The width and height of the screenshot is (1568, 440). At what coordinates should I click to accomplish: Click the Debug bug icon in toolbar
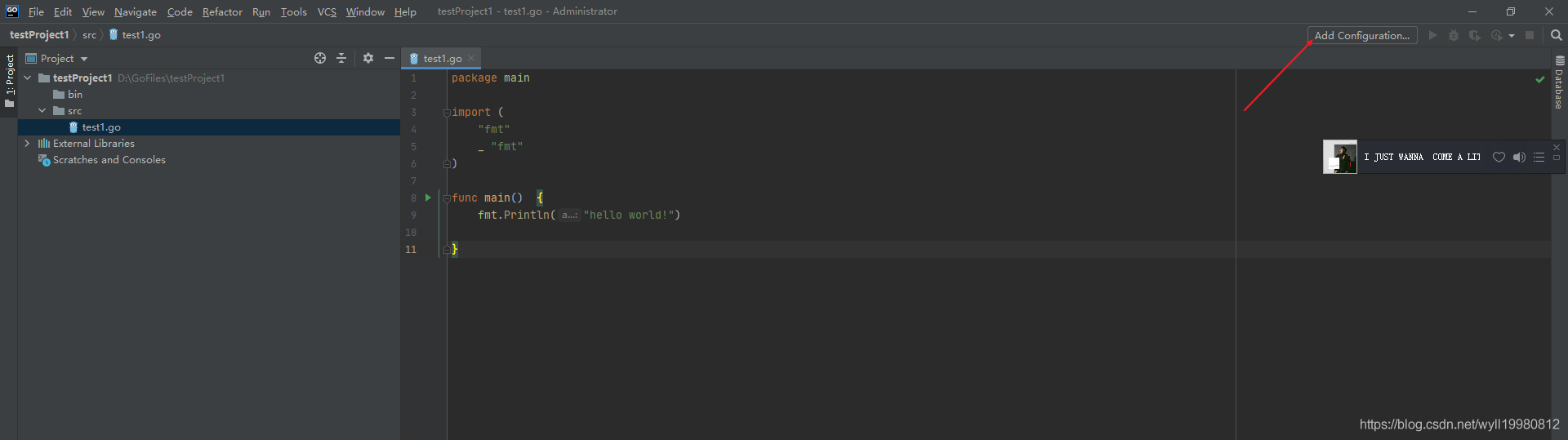pyautogui.click(x=1454, y=35)
